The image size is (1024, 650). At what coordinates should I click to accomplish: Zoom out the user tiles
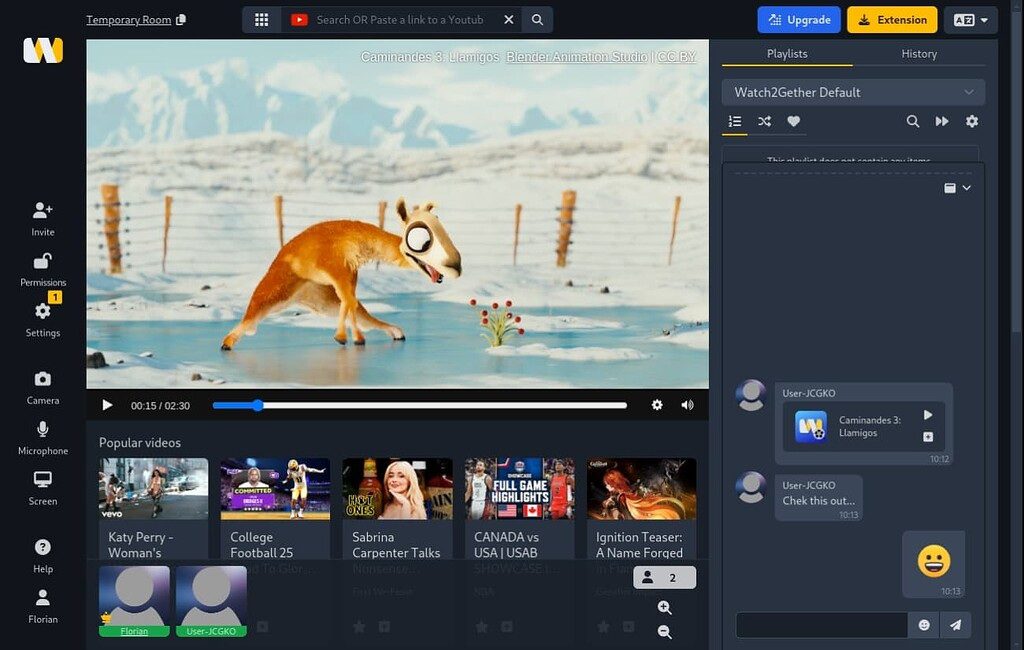pyautogui.click(x=664, y=632)
